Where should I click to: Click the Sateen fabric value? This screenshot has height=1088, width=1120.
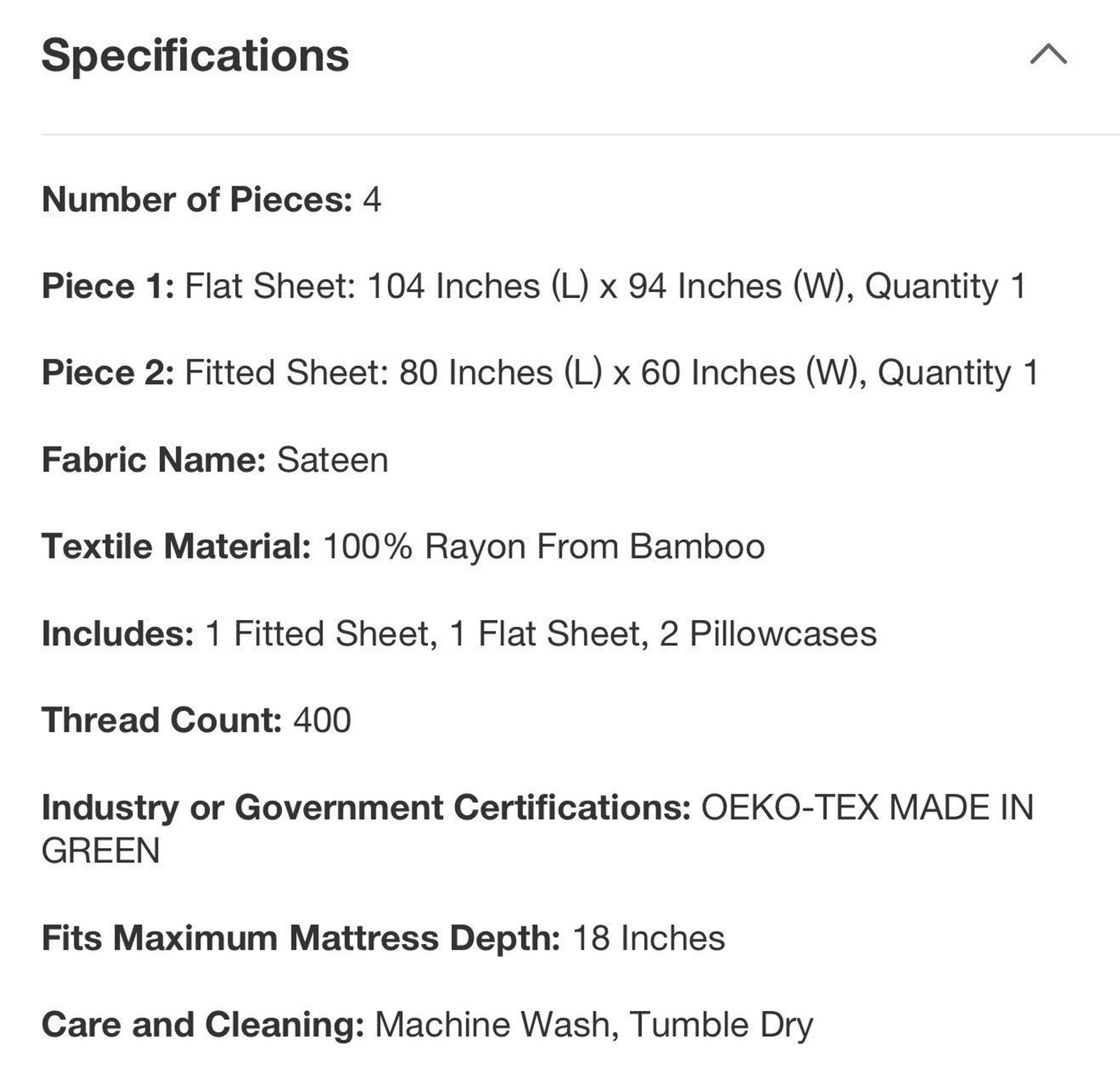coord(332,460)
